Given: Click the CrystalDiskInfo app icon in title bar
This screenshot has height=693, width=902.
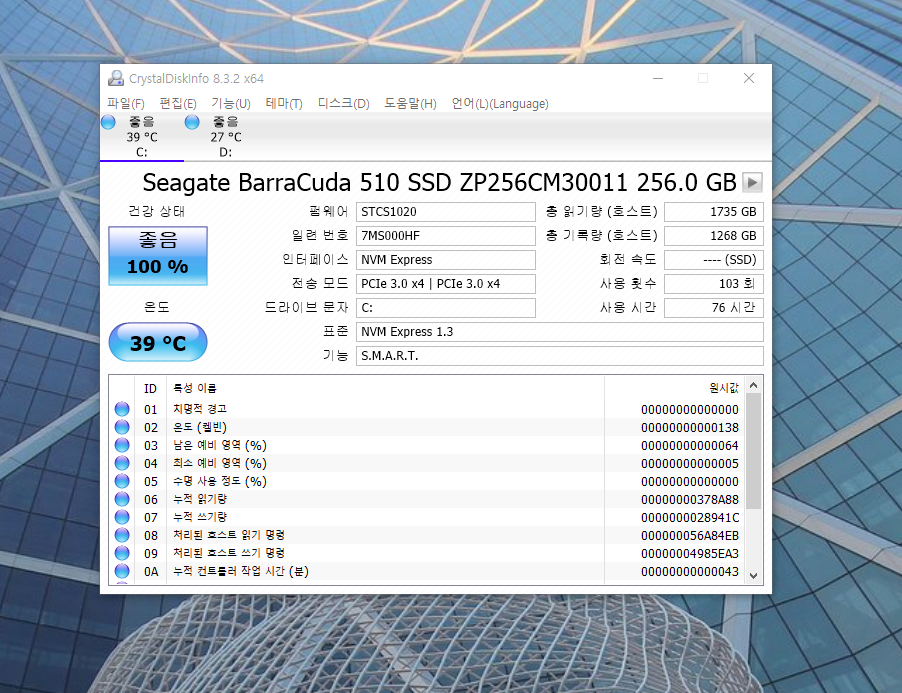Looking at the screenshot, I should pos(116,78).
